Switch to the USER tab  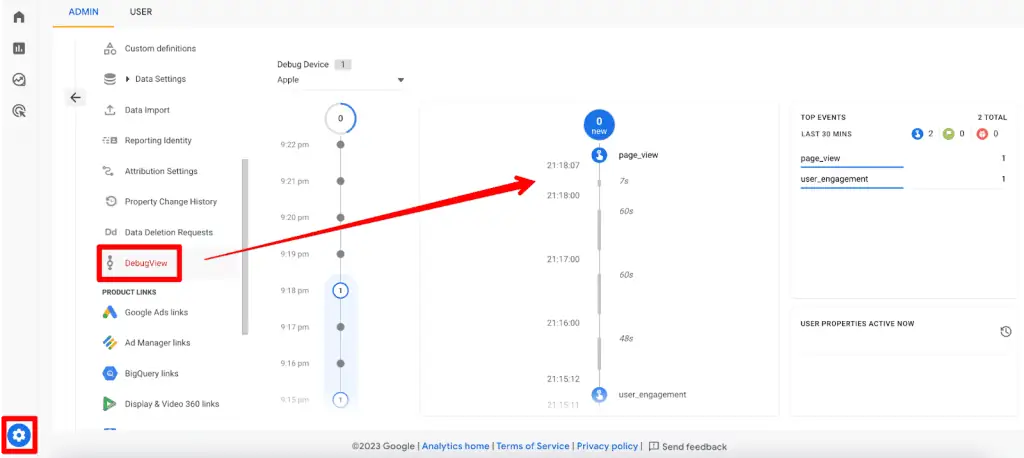coord(141,12)
